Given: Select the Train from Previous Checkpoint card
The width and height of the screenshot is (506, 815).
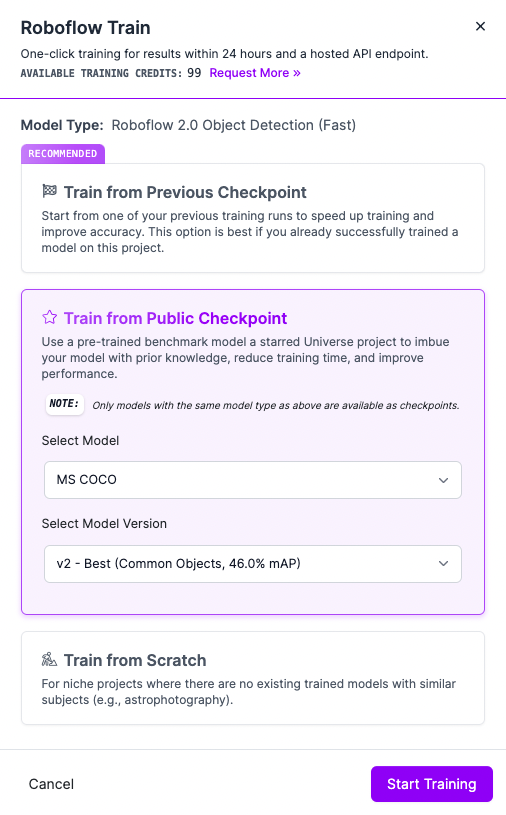Looking at the screenshot, I should 253,218.
